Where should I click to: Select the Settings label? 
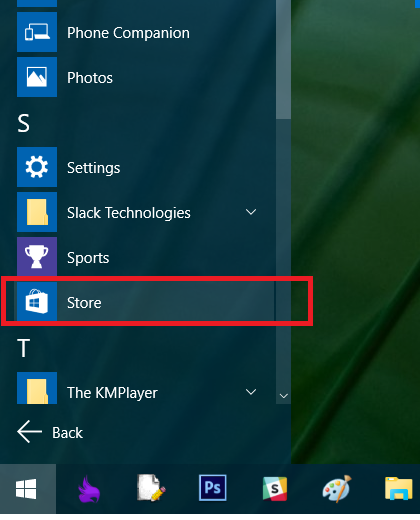point(94,168)
